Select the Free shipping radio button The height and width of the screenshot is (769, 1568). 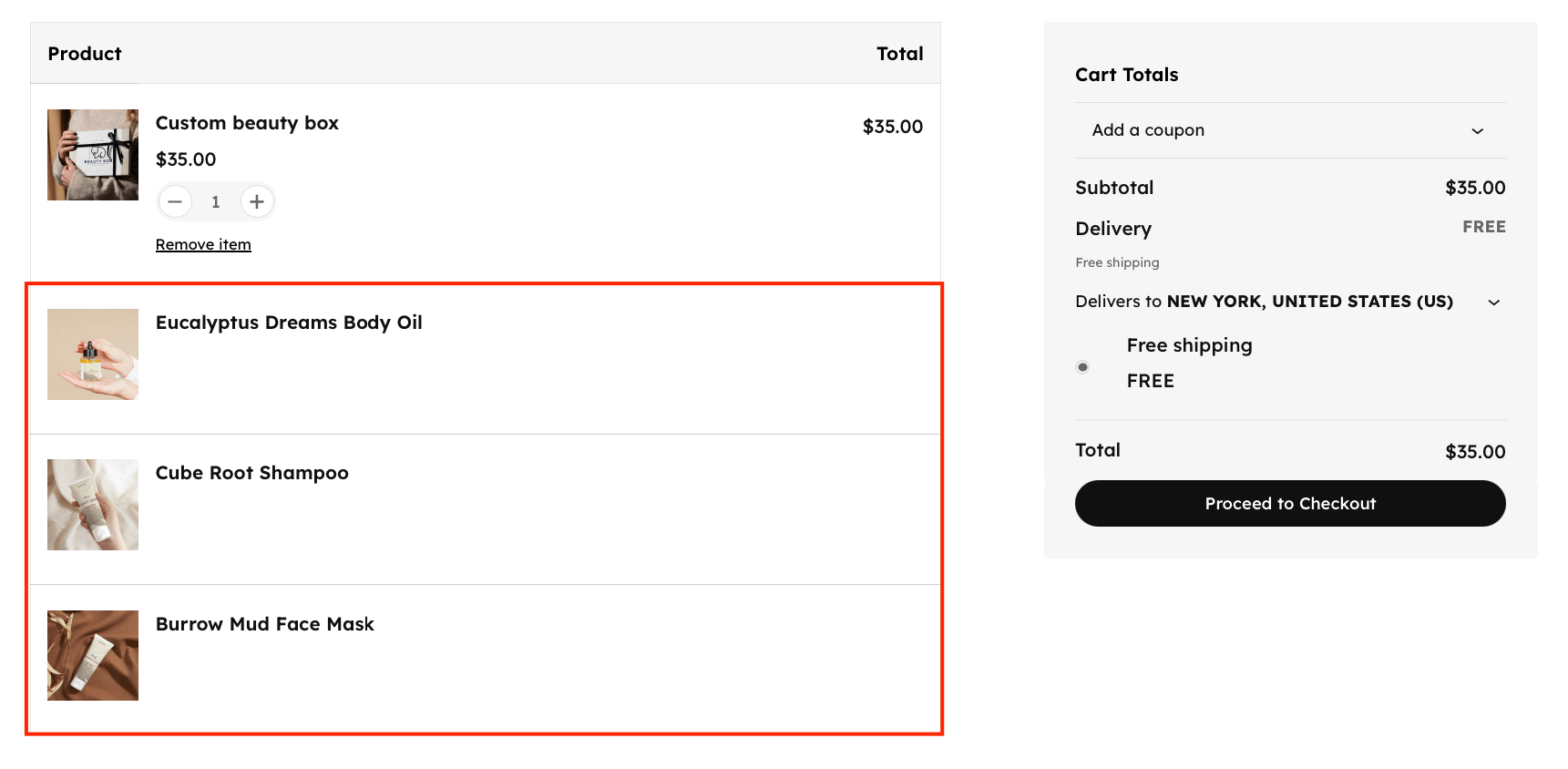click(1082, 367)
